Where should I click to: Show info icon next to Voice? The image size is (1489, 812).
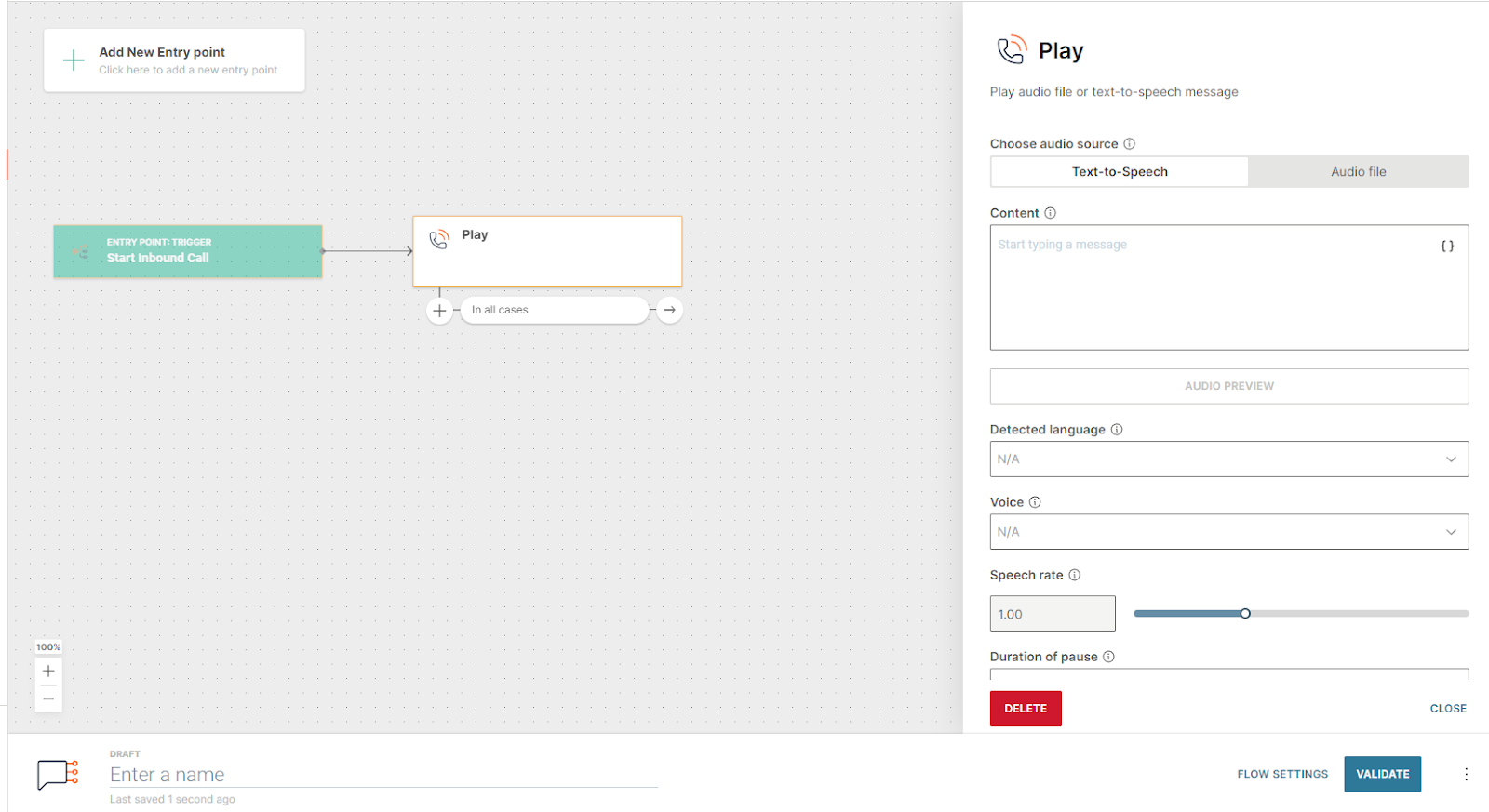pyautogui.click(x=1035, y=502)
